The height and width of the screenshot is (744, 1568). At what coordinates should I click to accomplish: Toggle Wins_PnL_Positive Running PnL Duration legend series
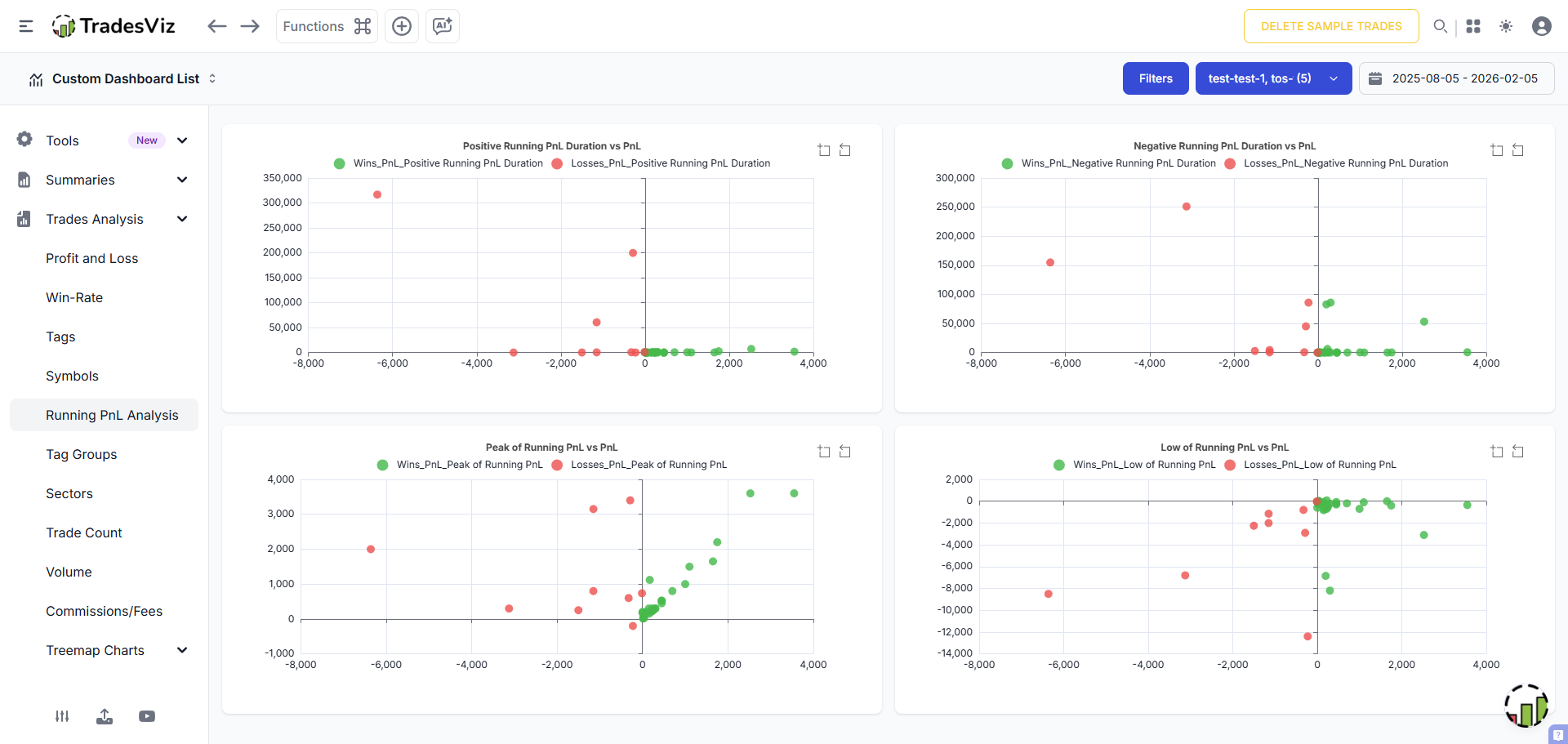point(439,163)
